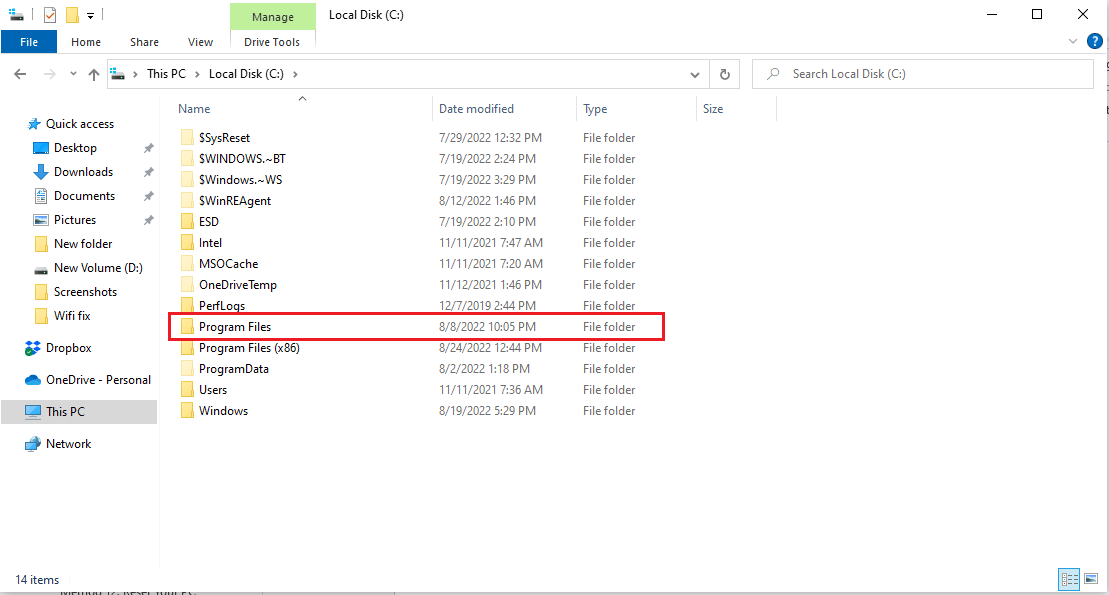Screen dimensions: 1109x595
Task: Open Help with the question mark icon
Action: pyautogui.click(x=1094, y=42)
